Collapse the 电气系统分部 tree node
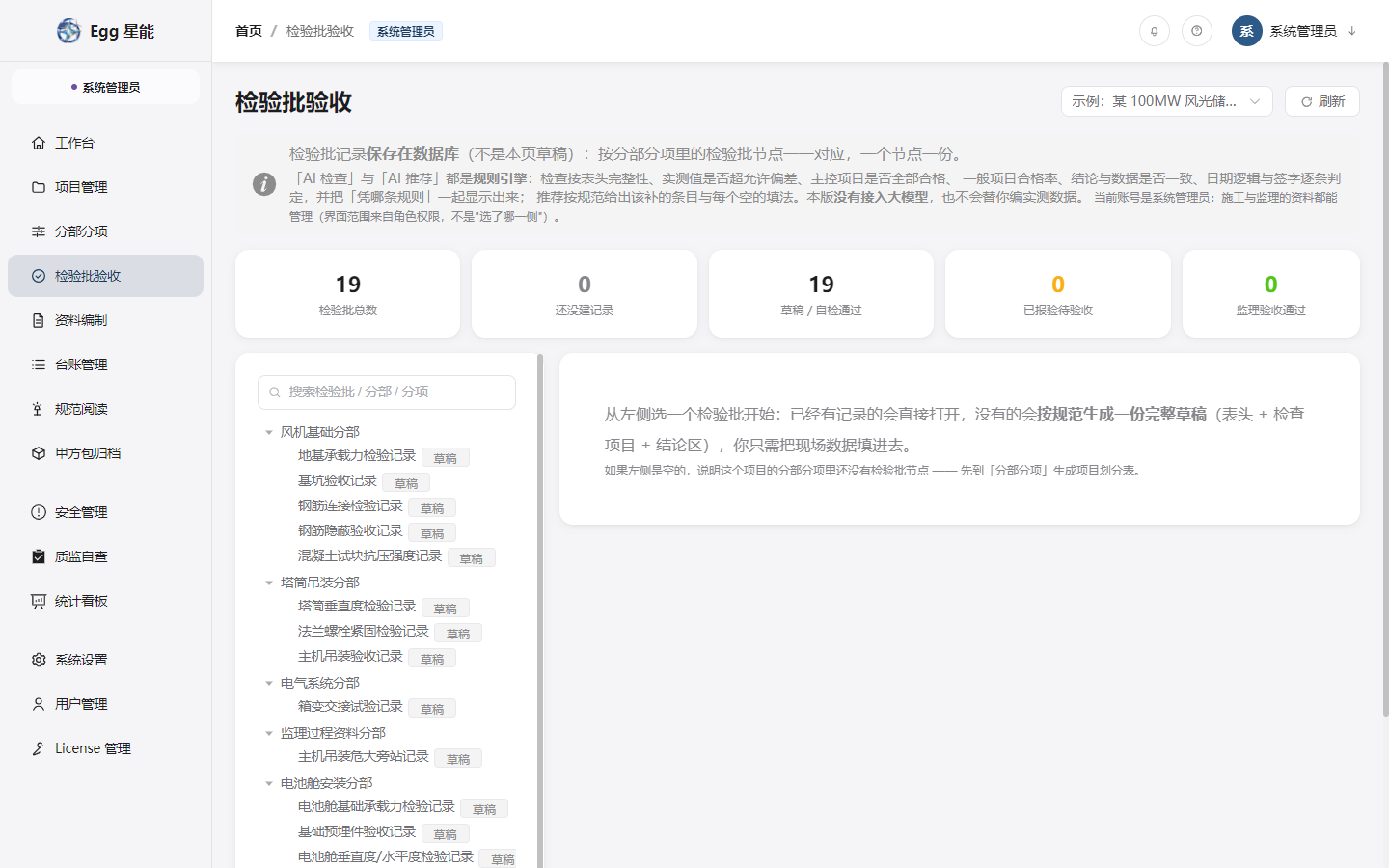This screenshot has width=1389, height=868. pos(269,683)
